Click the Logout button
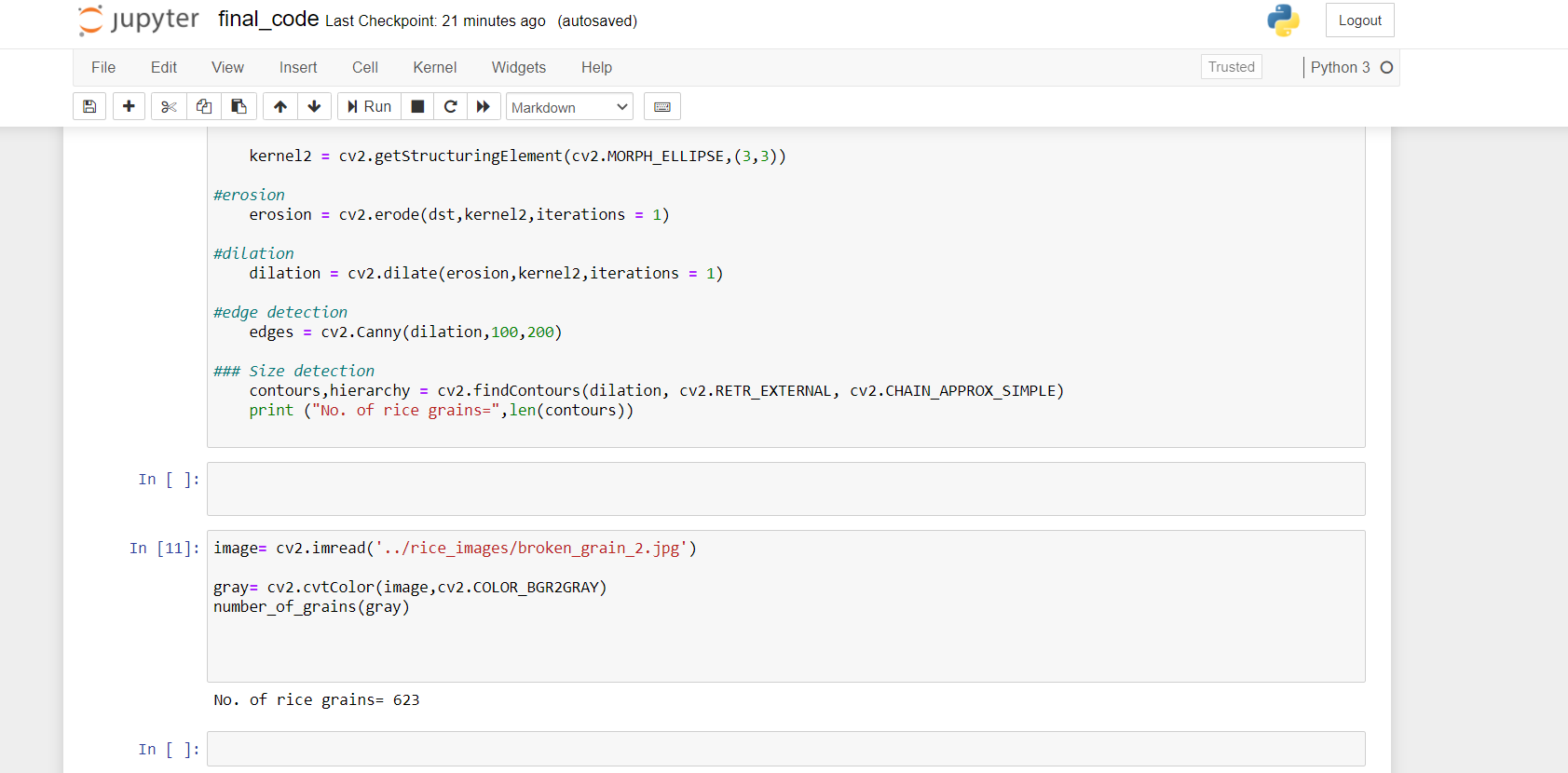Screen dimensions: 1568x773 pyautogui.click(x=1359, y=20)
